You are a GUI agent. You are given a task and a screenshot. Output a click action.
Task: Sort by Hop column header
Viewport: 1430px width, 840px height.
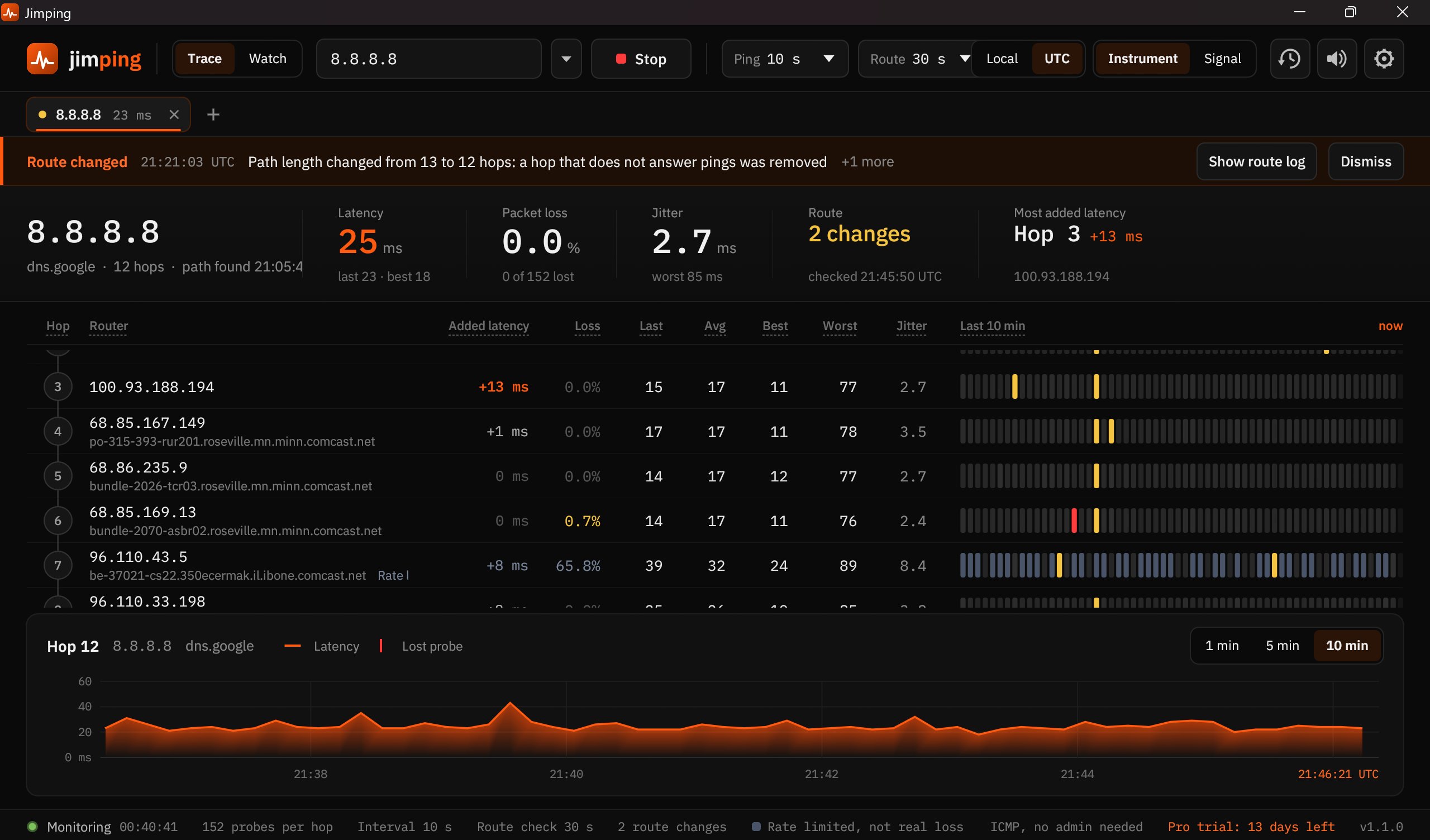tap(58, 326)
